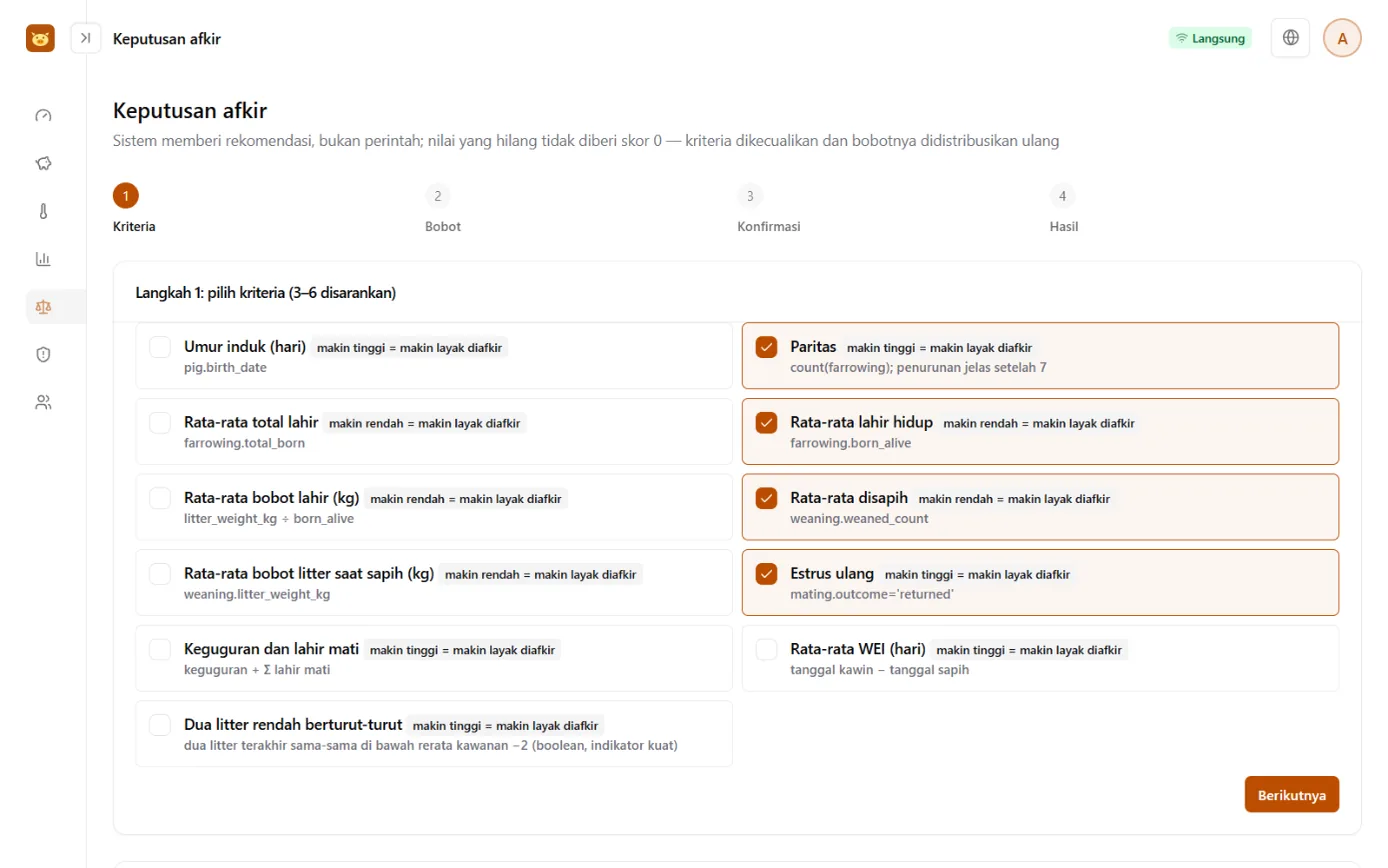The width and height of the screenshot is (1388, 868).
Task: Uncheck the Estrus ulang checkbox
Action: pos(767,574)
